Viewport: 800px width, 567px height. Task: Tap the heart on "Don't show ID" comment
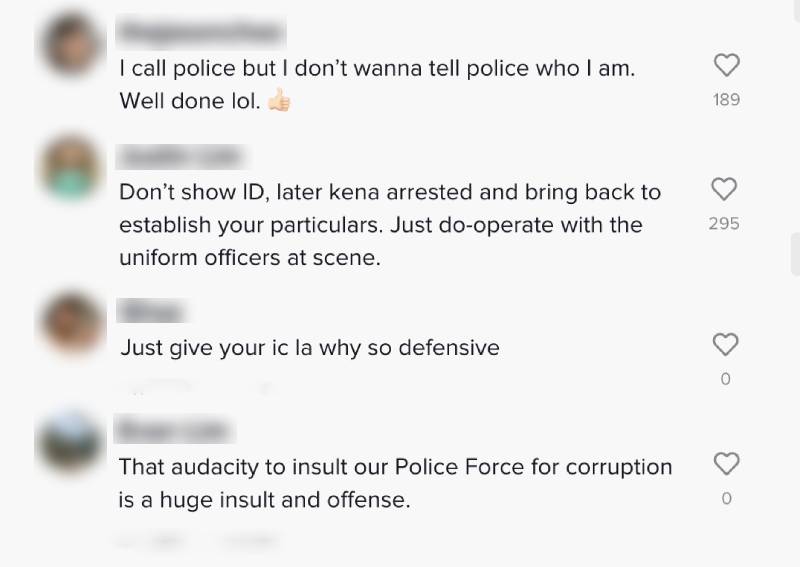(724, 189)
